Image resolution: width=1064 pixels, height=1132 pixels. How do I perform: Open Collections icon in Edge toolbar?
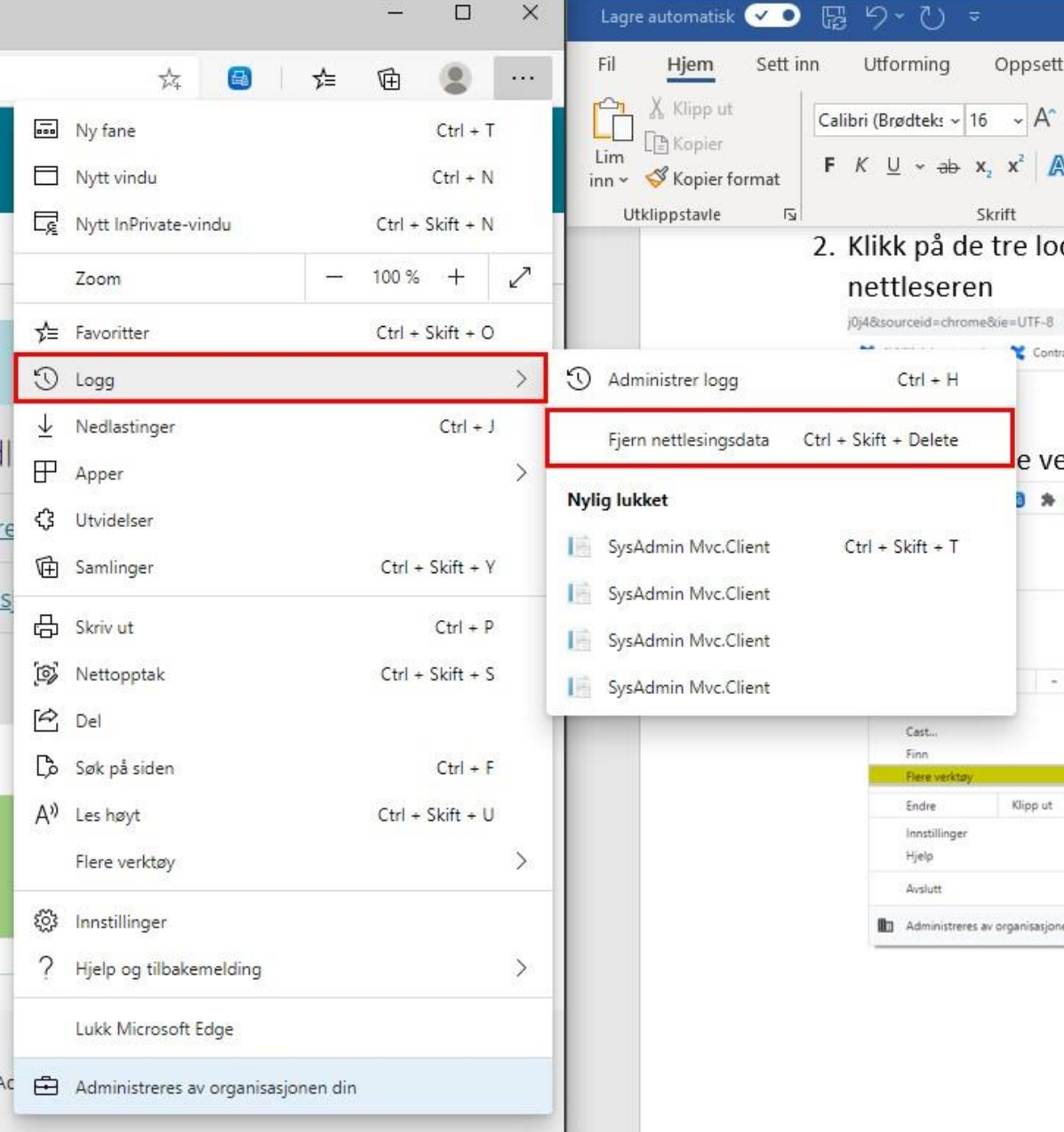coord(389,79)
